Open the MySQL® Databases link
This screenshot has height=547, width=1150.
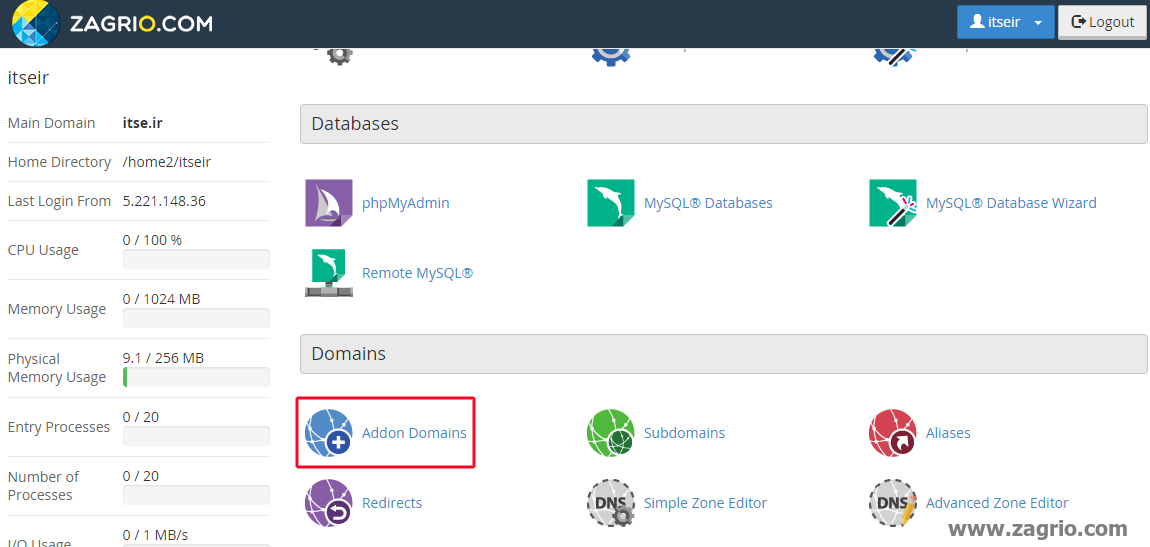tap(708, 203)
